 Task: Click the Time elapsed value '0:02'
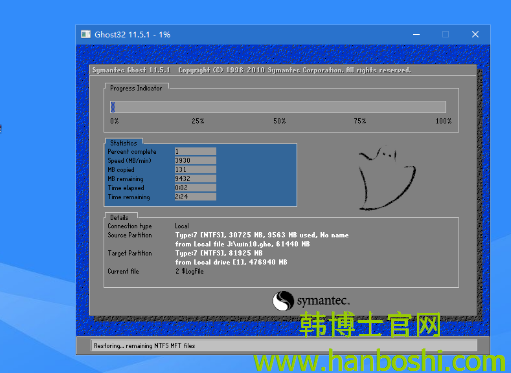click(x=195, y=187)
